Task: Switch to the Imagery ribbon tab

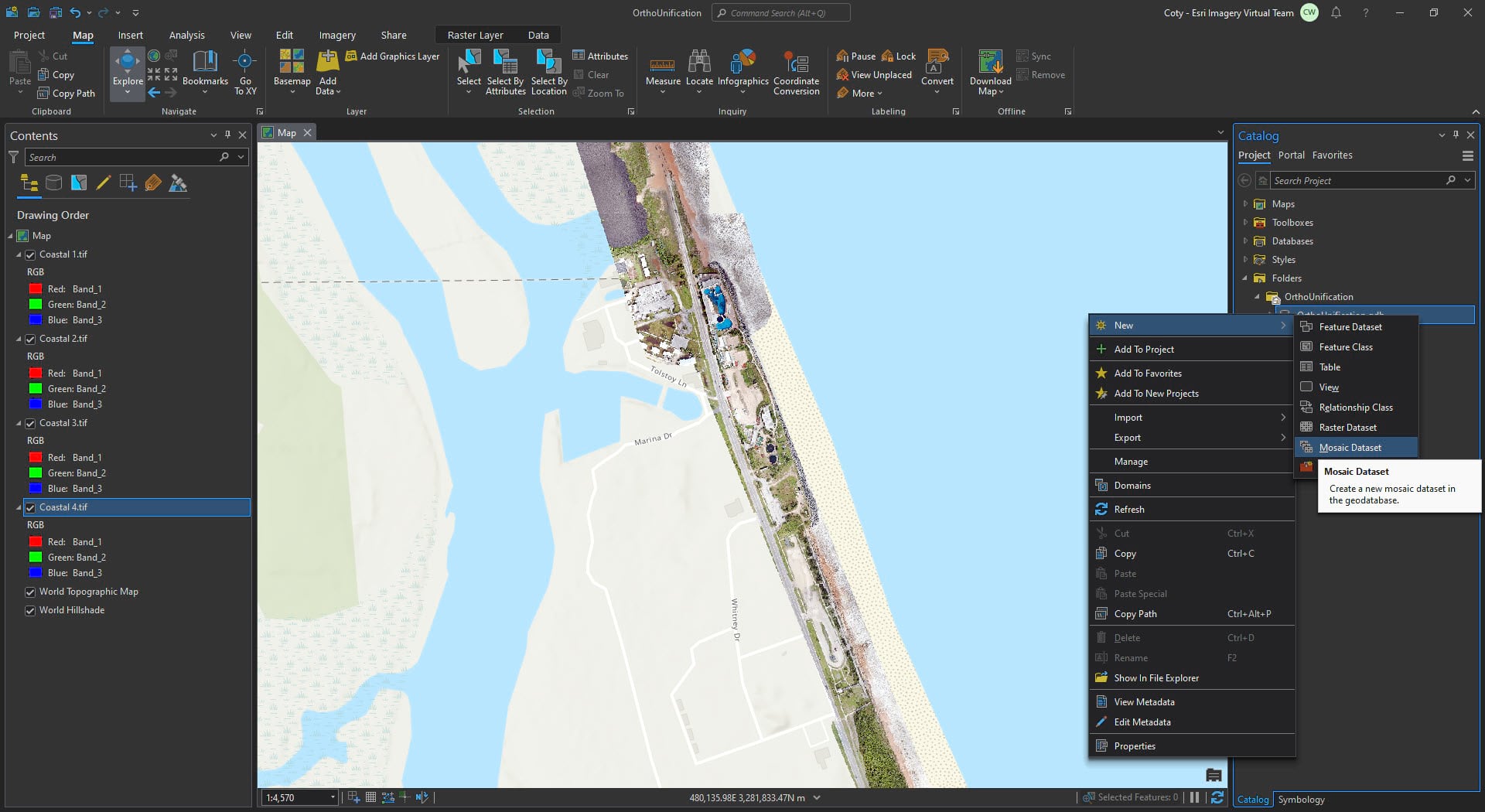Action: click(x=337, y=36)
